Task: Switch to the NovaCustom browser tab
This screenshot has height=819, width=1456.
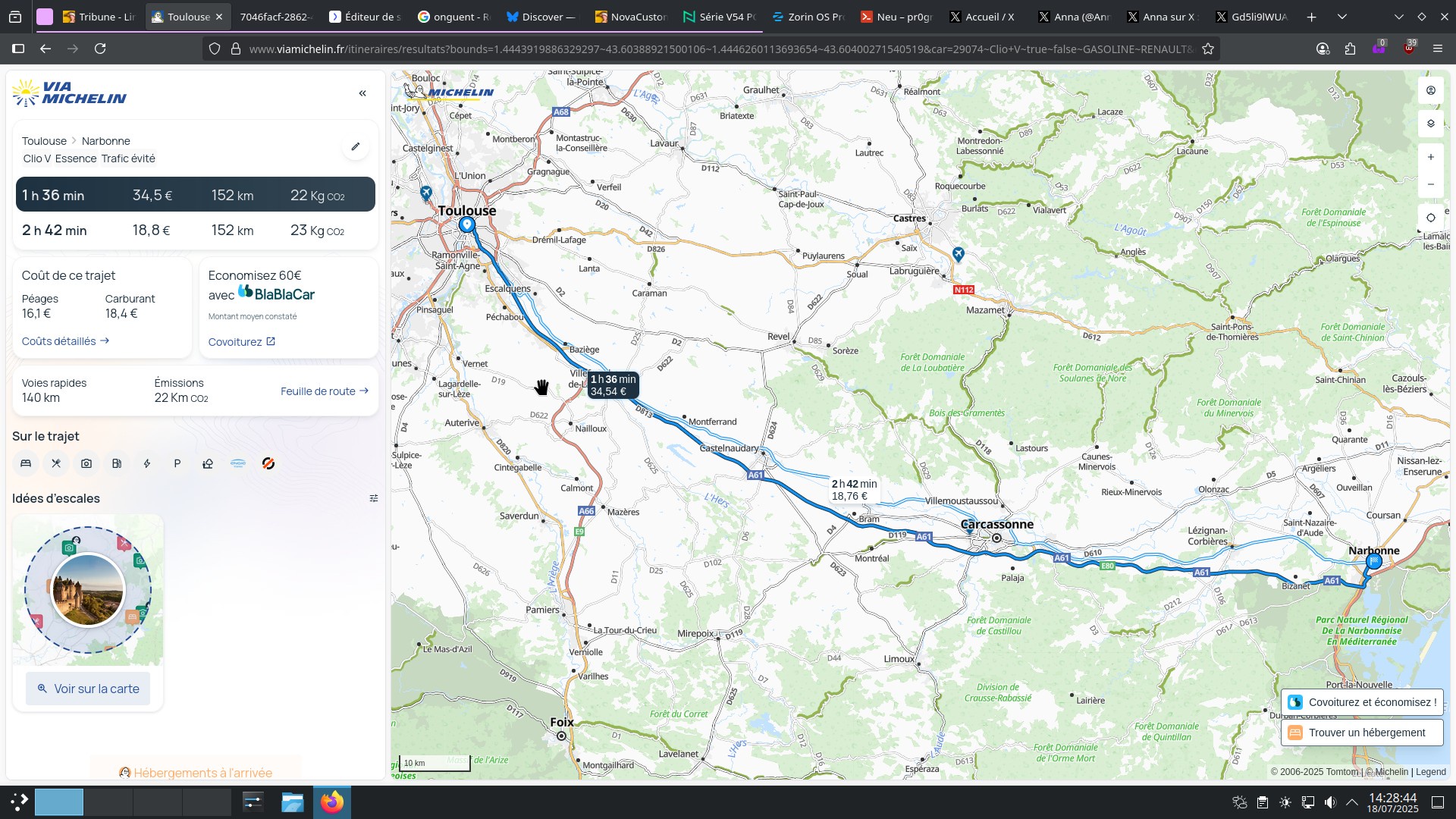Action: tap(631, 17)
